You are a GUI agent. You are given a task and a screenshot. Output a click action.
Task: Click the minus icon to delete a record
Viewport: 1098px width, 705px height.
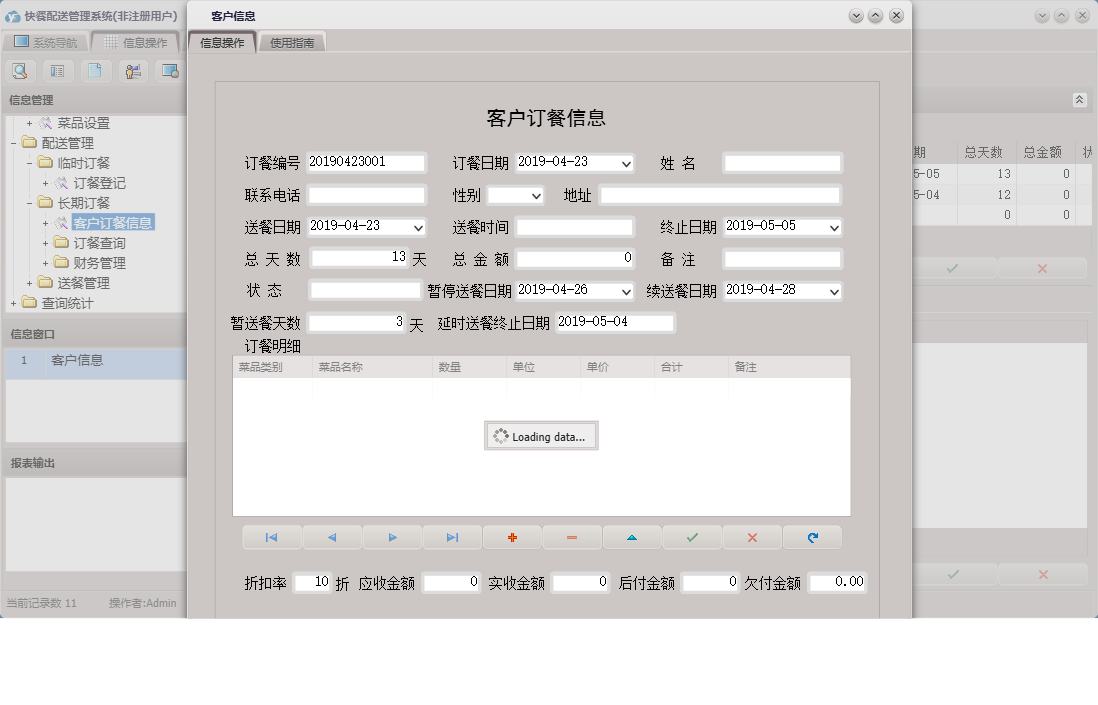click(x=572, y=537)
